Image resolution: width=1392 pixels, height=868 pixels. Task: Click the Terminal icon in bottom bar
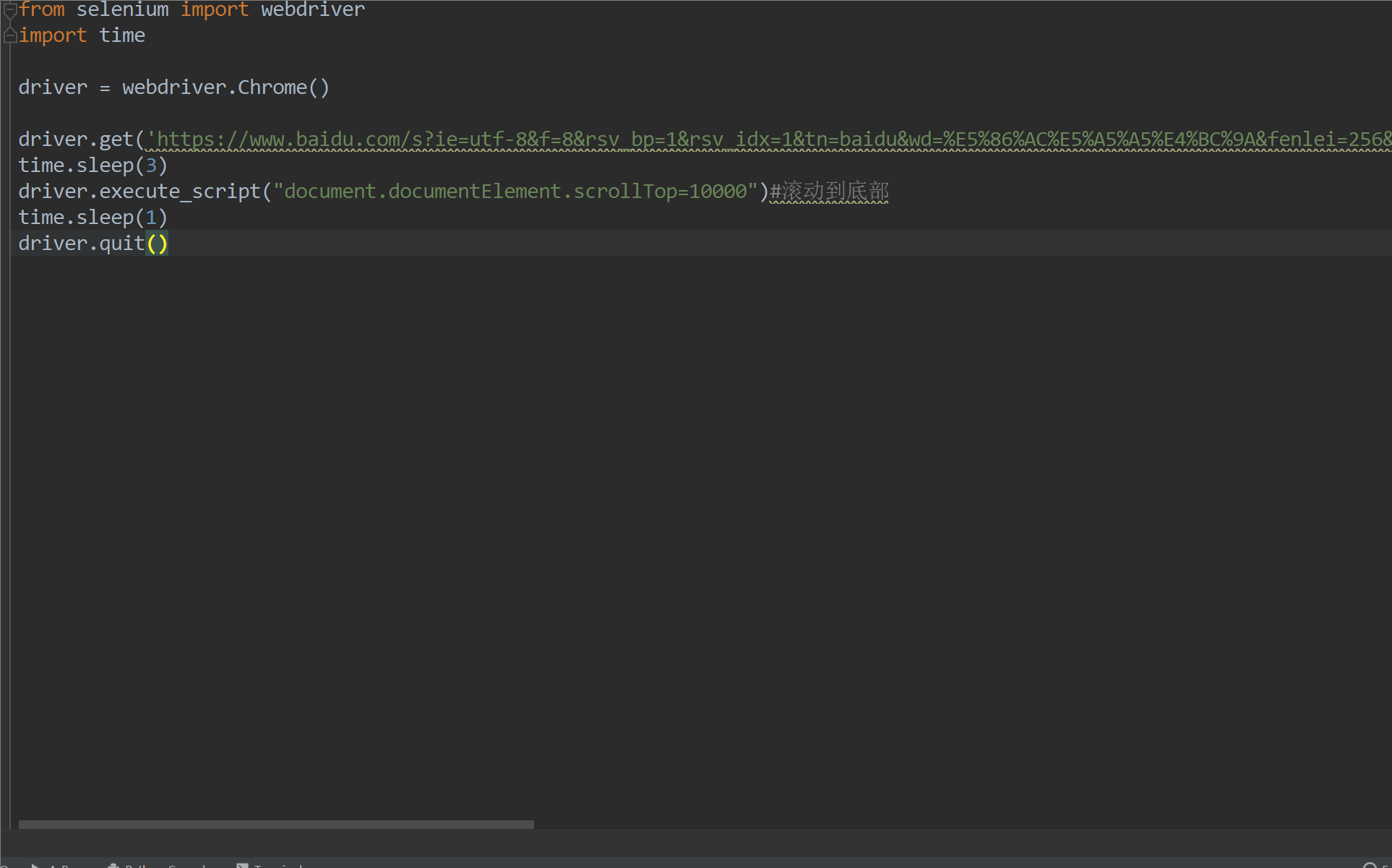(x=243, y=865)
